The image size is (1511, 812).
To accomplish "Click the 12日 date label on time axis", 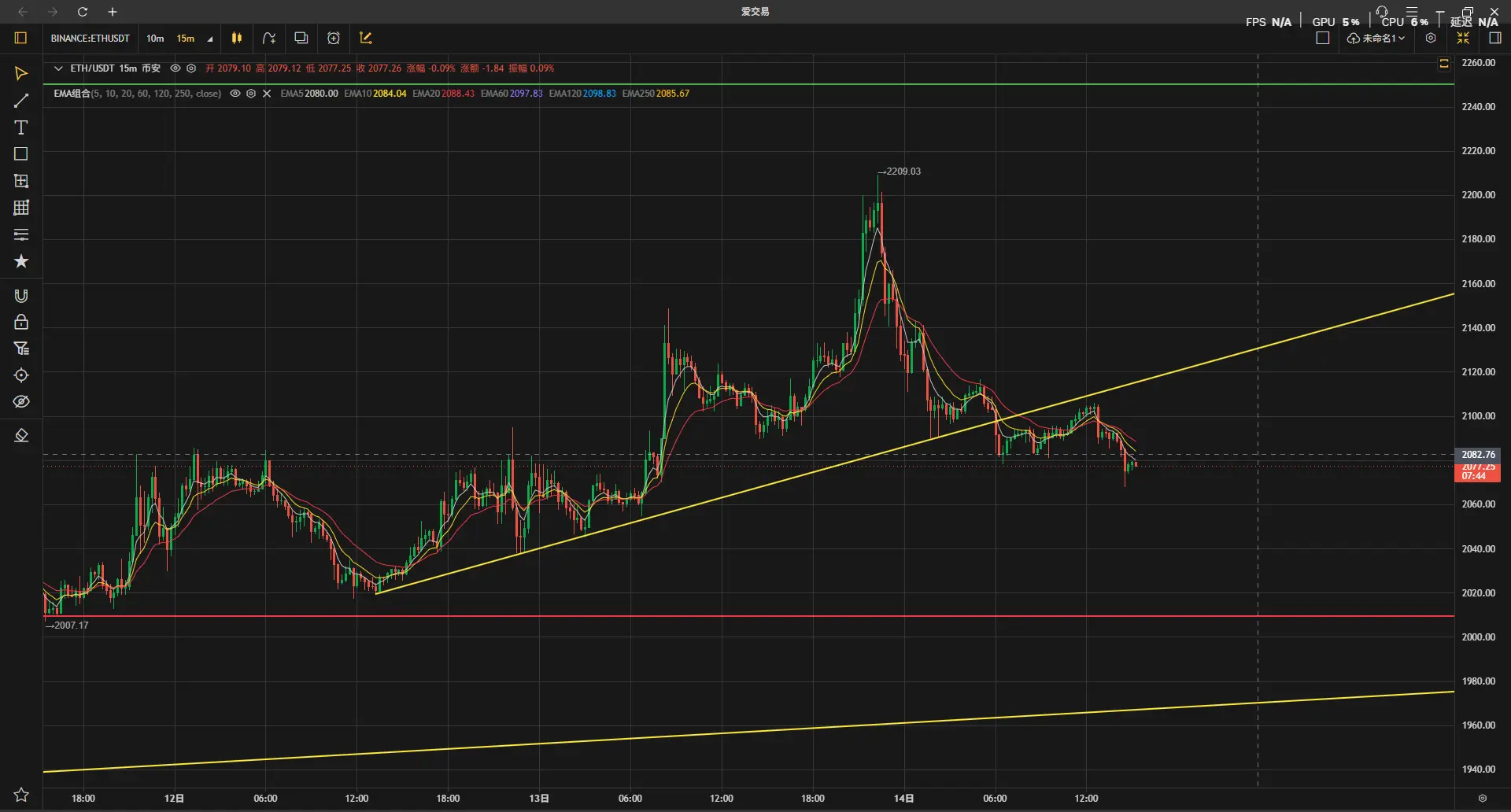I will (174, 799).
